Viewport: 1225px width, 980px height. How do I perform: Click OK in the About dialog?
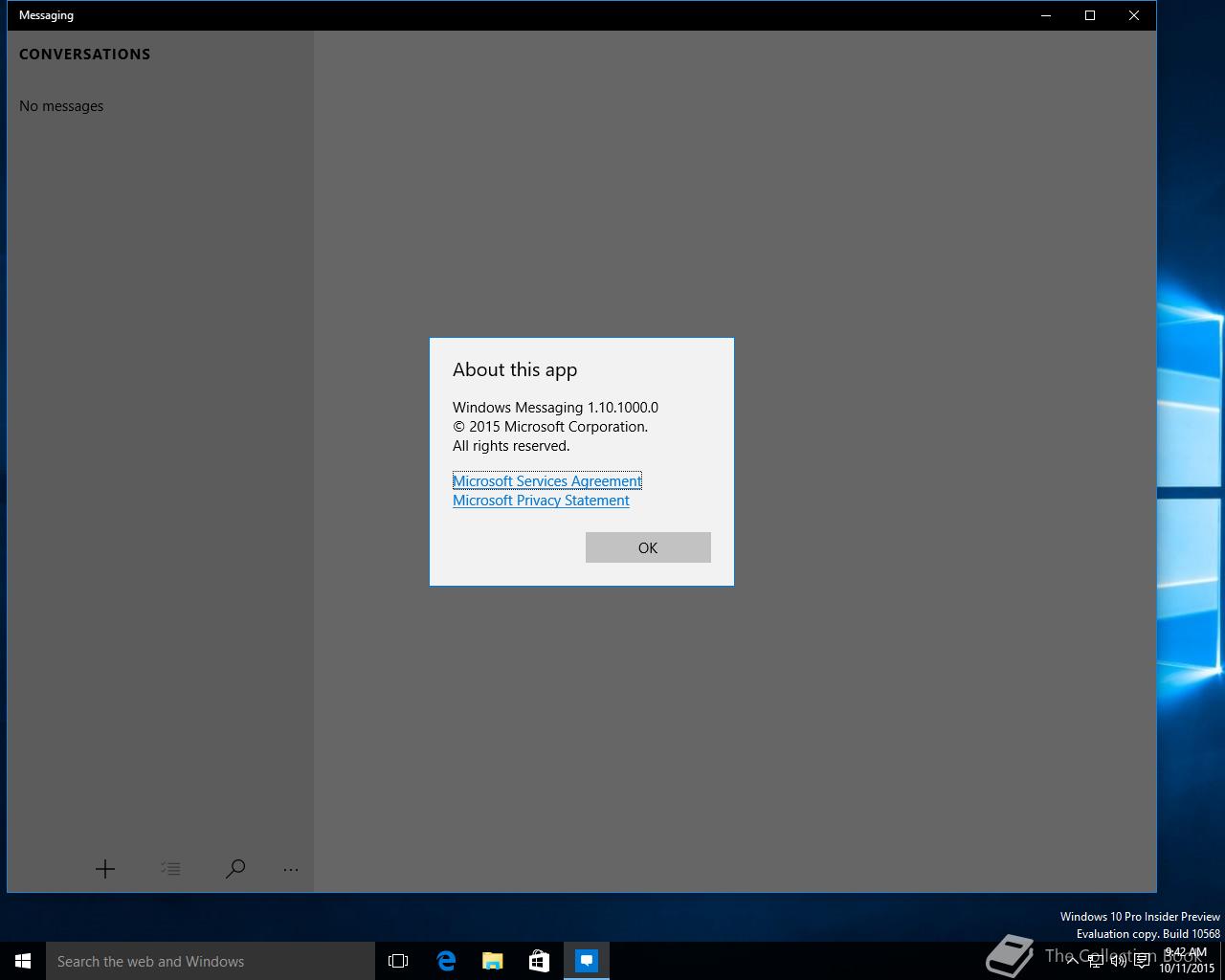(648, 547)
